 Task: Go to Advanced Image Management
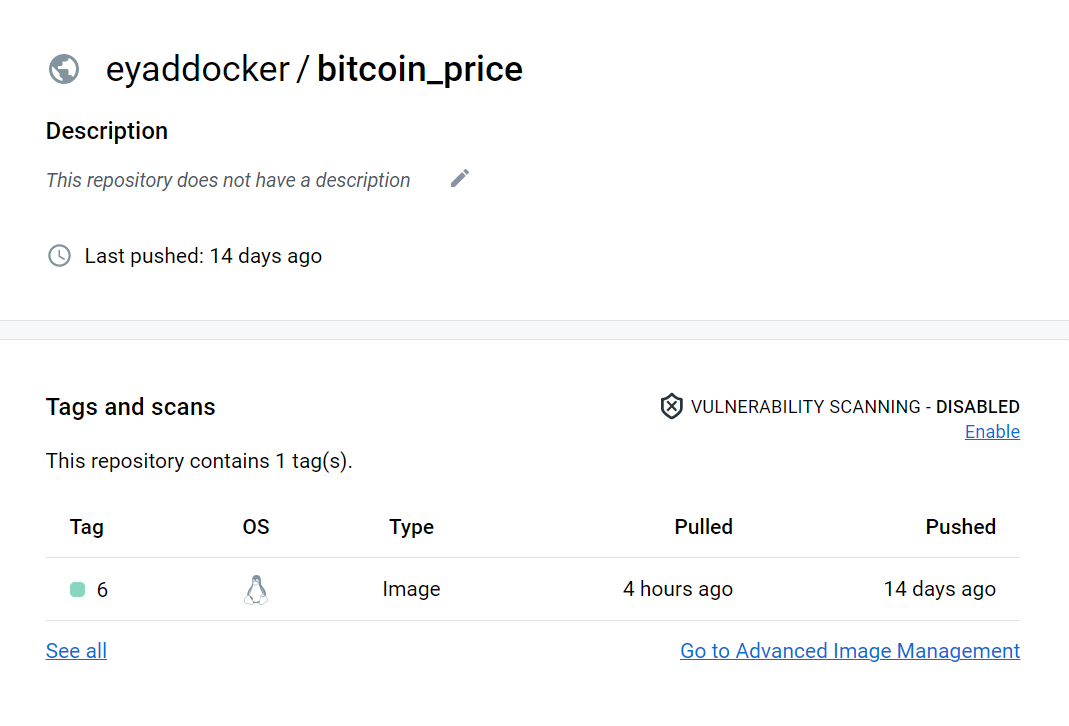(850, 651)
